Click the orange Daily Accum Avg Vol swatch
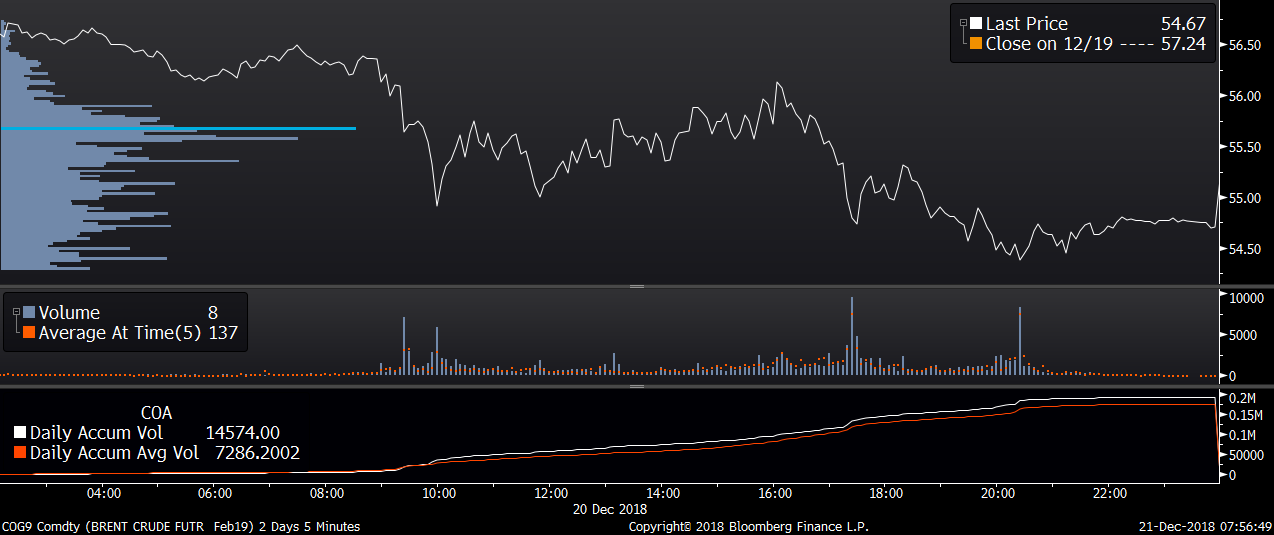1274x535 pixels. tap(19, 453)
